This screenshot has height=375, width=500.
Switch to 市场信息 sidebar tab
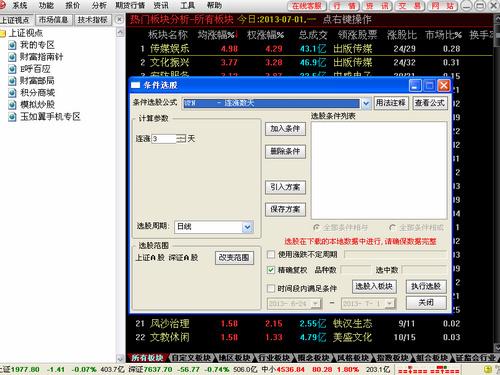[x=53, y=20]
